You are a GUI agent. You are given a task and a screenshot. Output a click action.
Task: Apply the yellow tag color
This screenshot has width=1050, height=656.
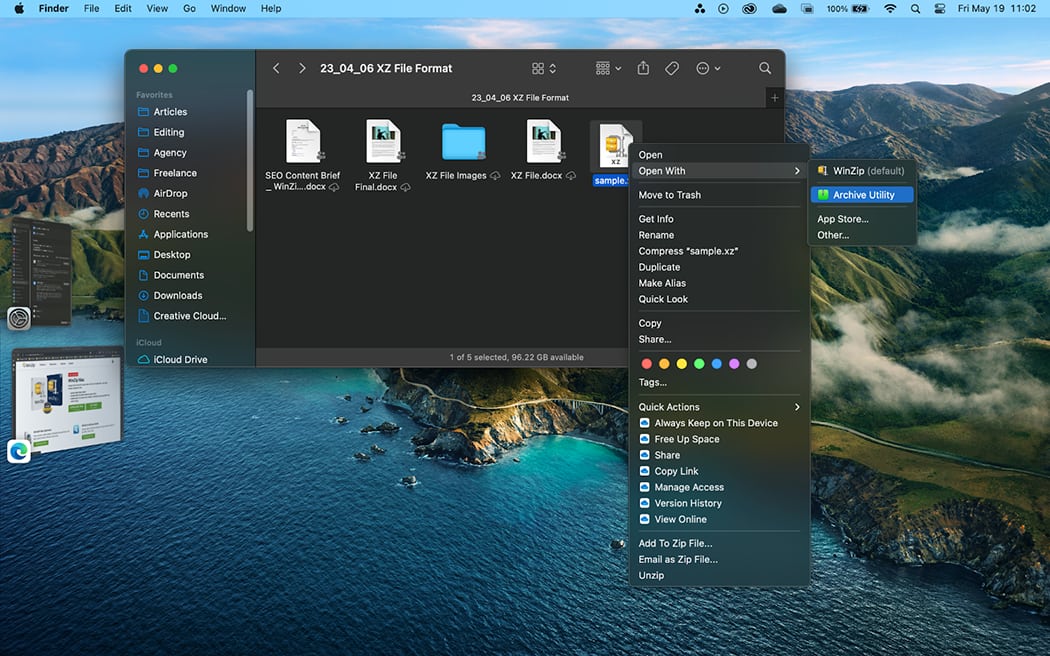[x=682, y=363]
